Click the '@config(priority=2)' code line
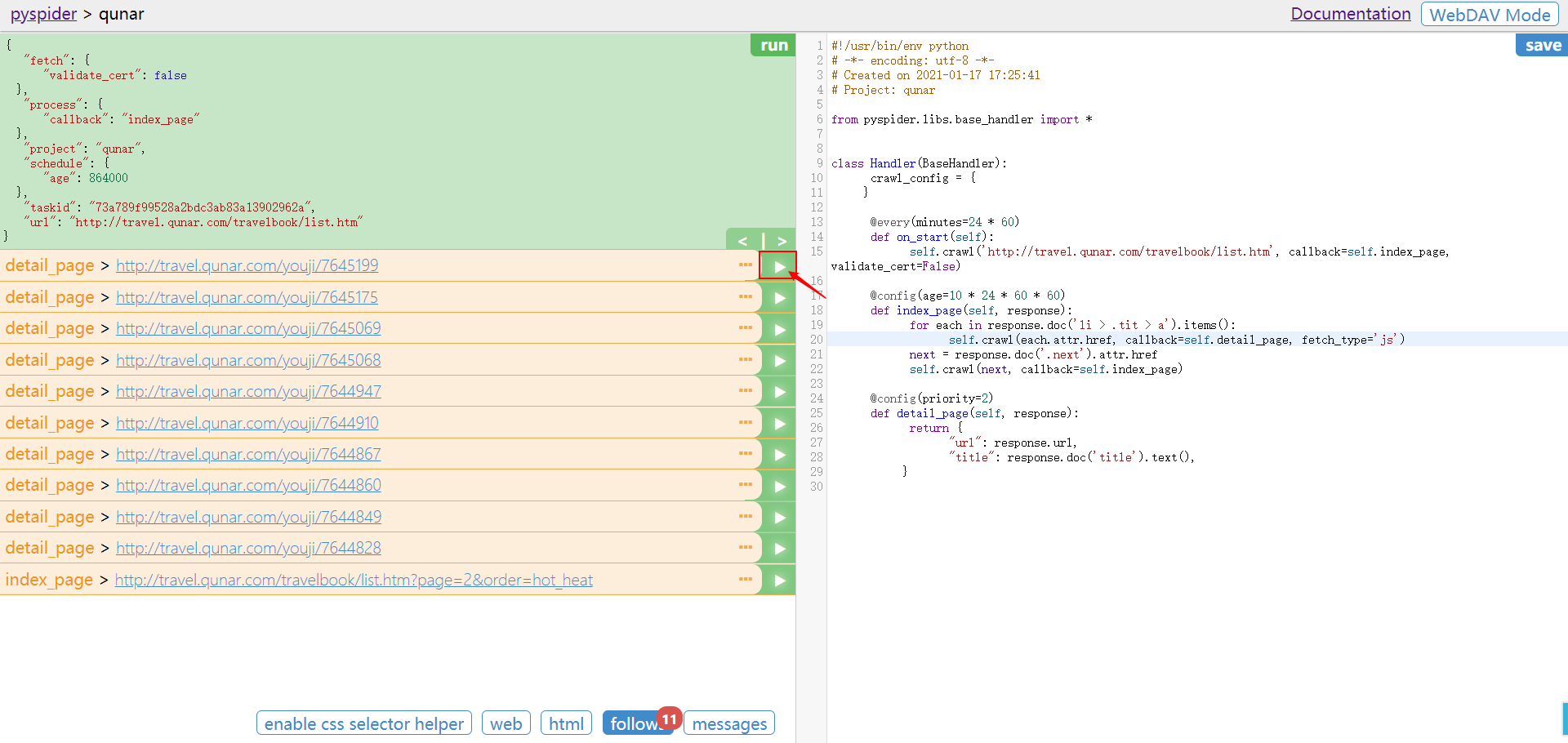1568x743 pixels. (932, 398)
